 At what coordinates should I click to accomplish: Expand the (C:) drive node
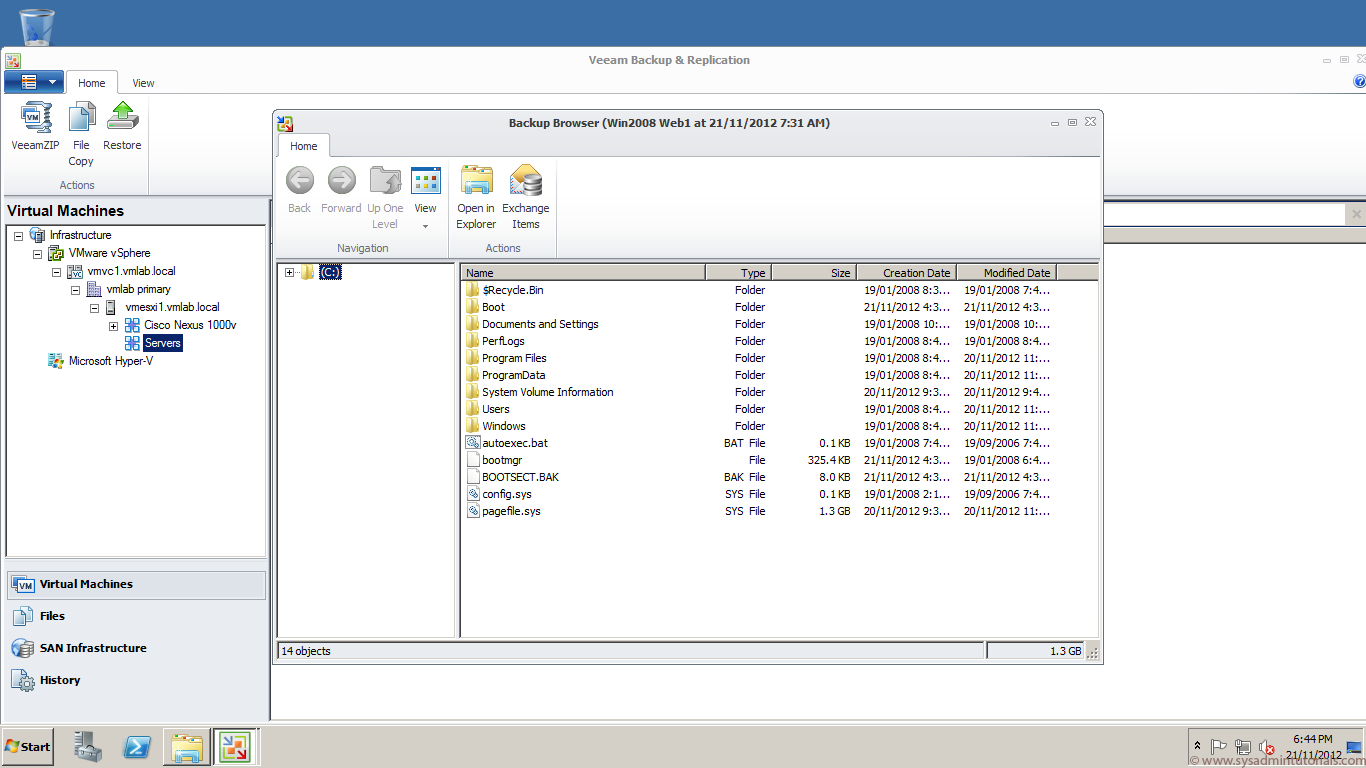click(289, 272)
